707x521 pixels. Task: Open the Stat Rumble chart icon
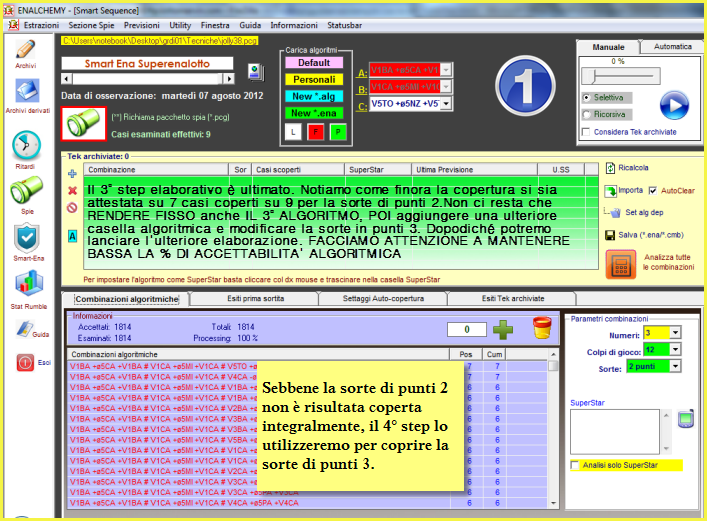pyautogui.click(x=29, y=284)
